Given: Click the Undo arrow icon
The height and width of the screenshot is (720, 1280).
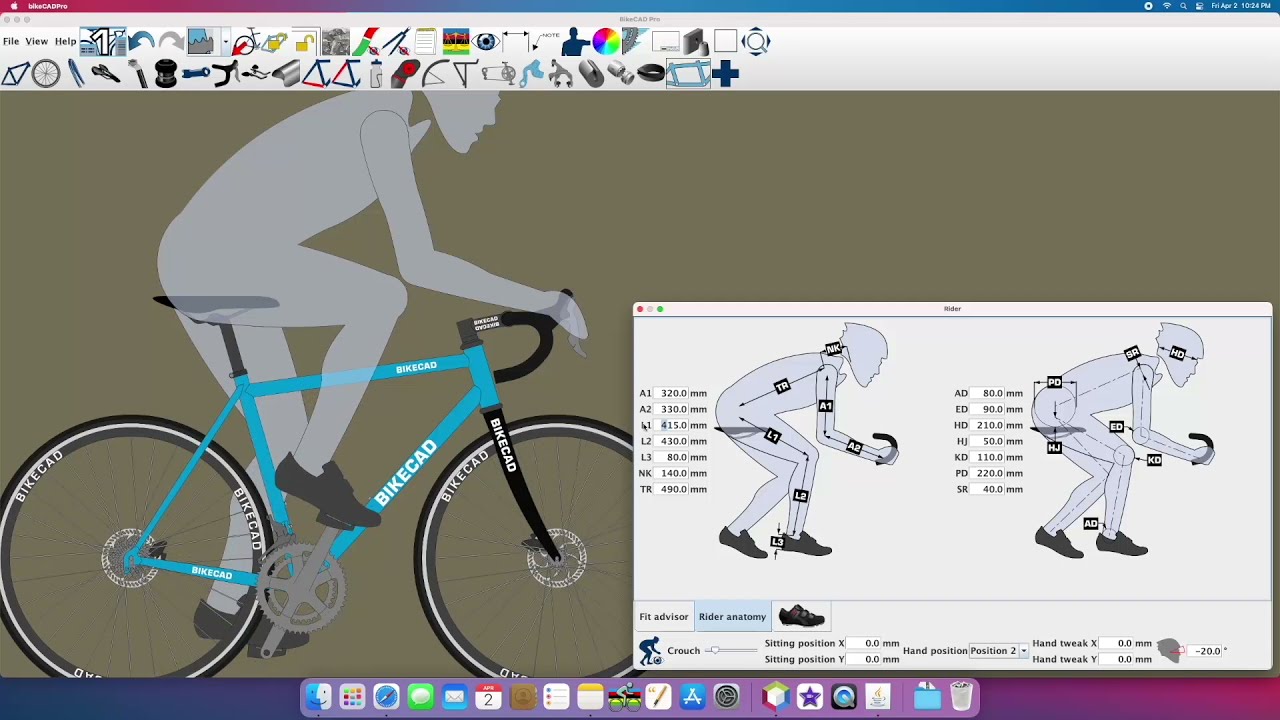Looking at the screenshot, I should pyautogui.click(x=141, y=42).
